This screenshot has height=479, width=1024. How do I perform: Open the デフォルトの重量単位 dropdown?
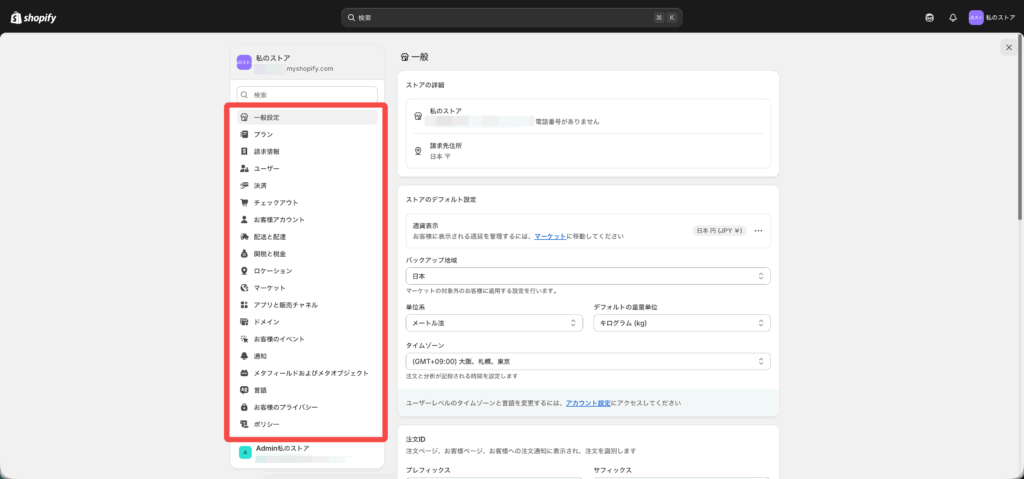point(682,323)
